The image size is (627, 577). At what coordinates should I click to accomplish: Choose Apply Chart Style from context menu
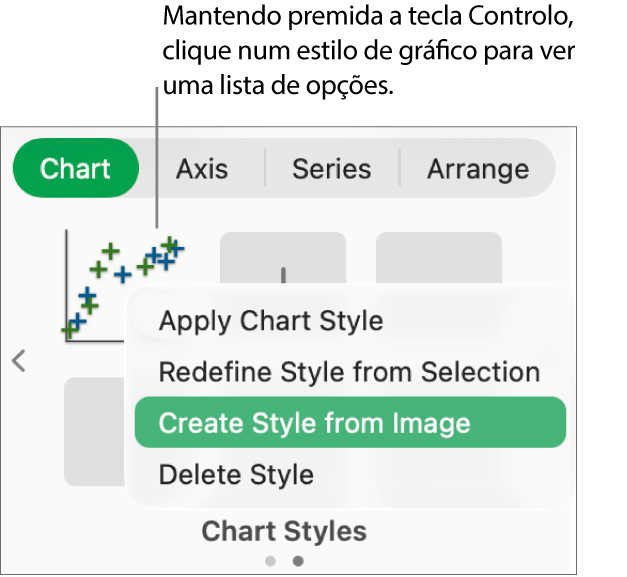[x=271, y=321]
